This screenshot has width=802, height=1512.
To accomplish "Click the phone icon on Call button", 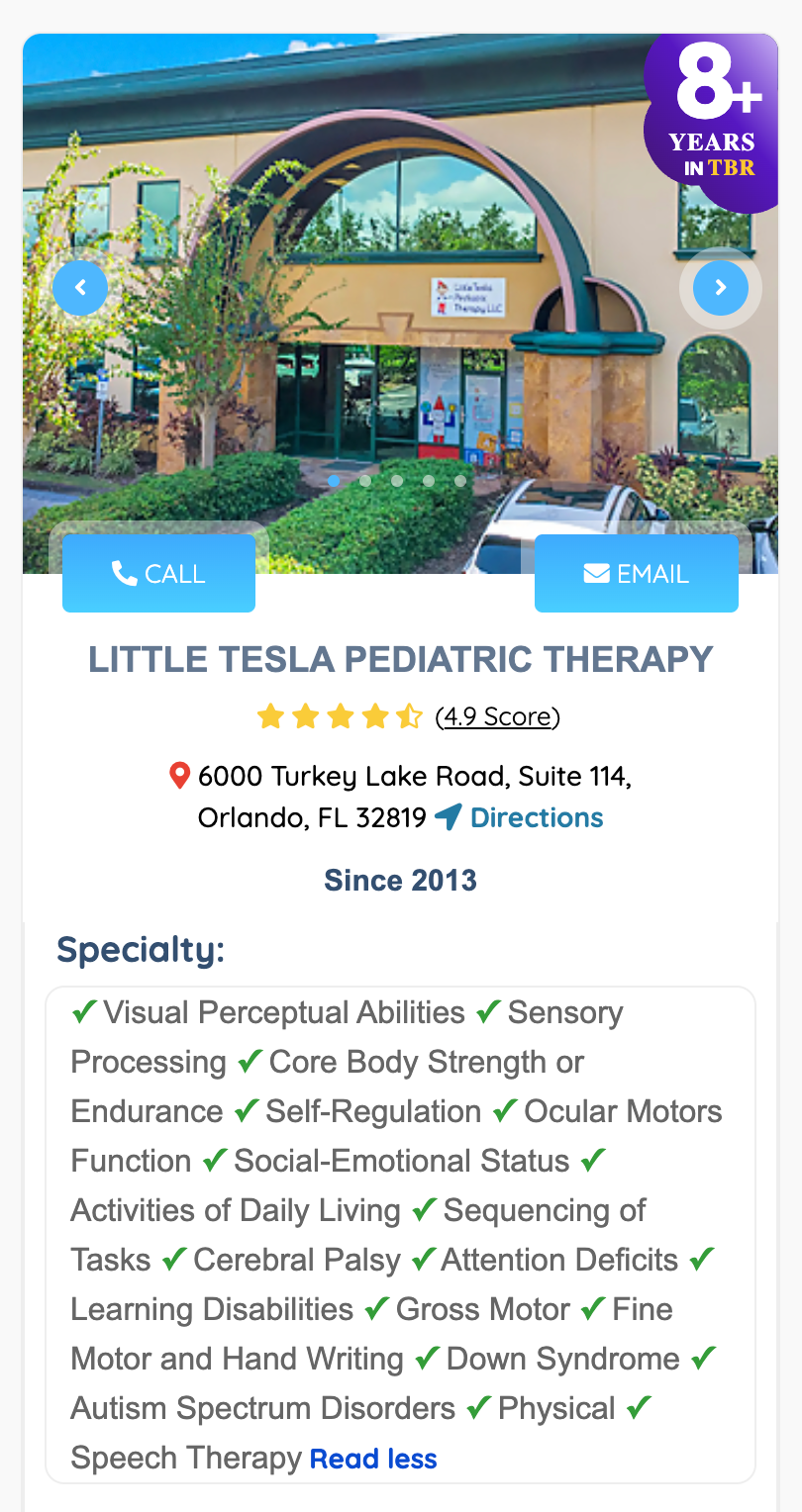I will 125,573.
